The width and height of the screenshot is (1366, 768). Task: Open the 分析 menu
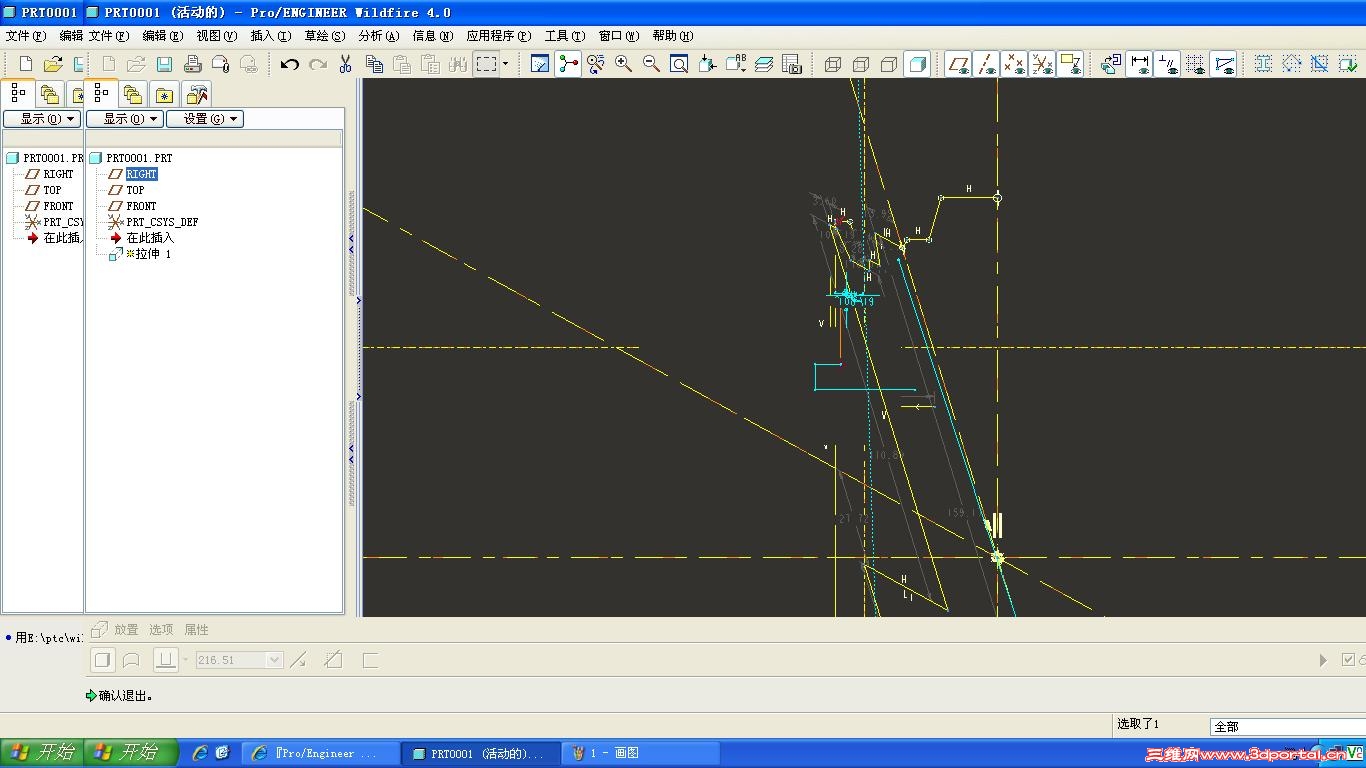[x=378, y=36]
